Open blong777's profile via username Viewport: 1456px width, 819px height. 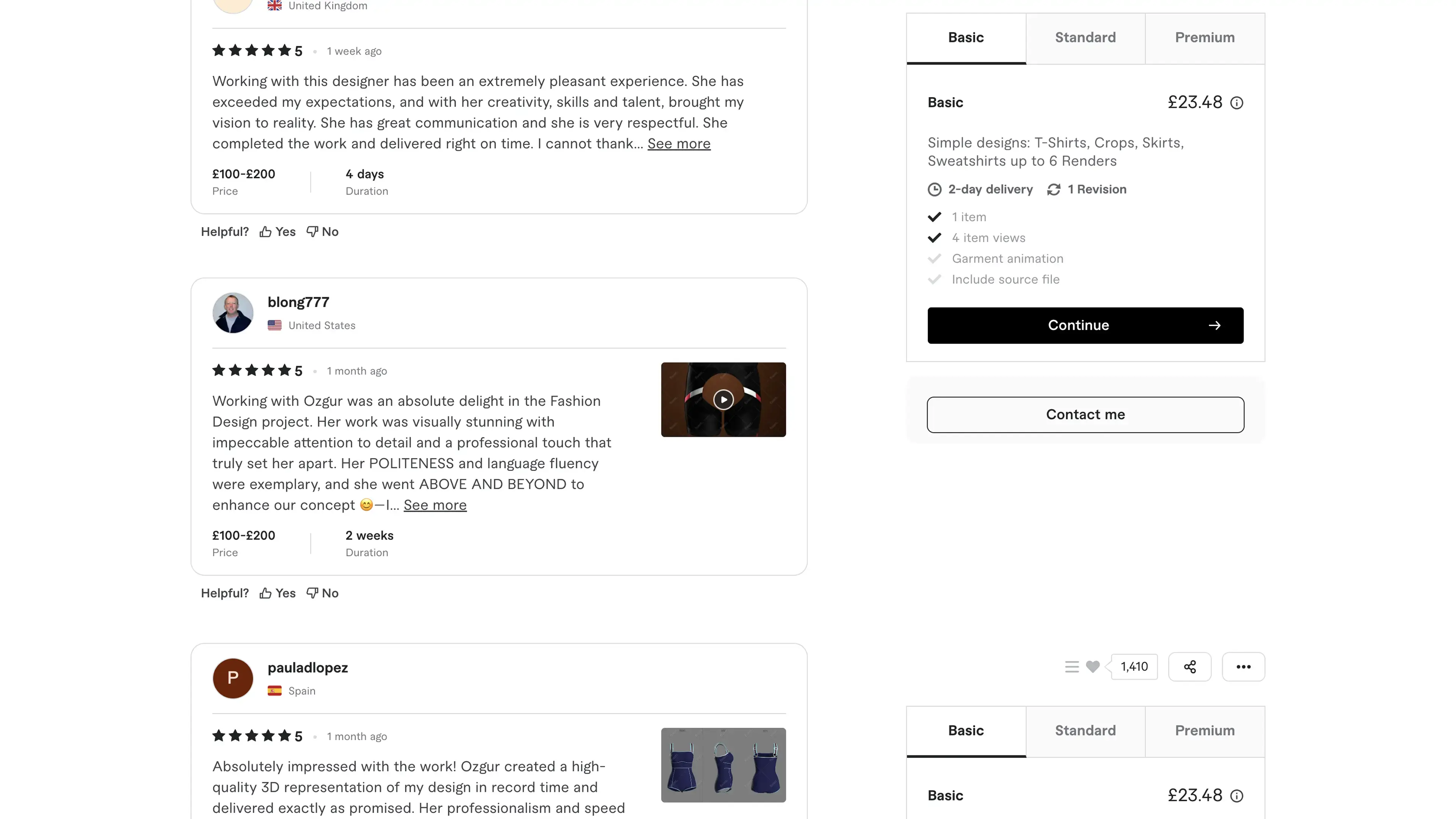298,303
